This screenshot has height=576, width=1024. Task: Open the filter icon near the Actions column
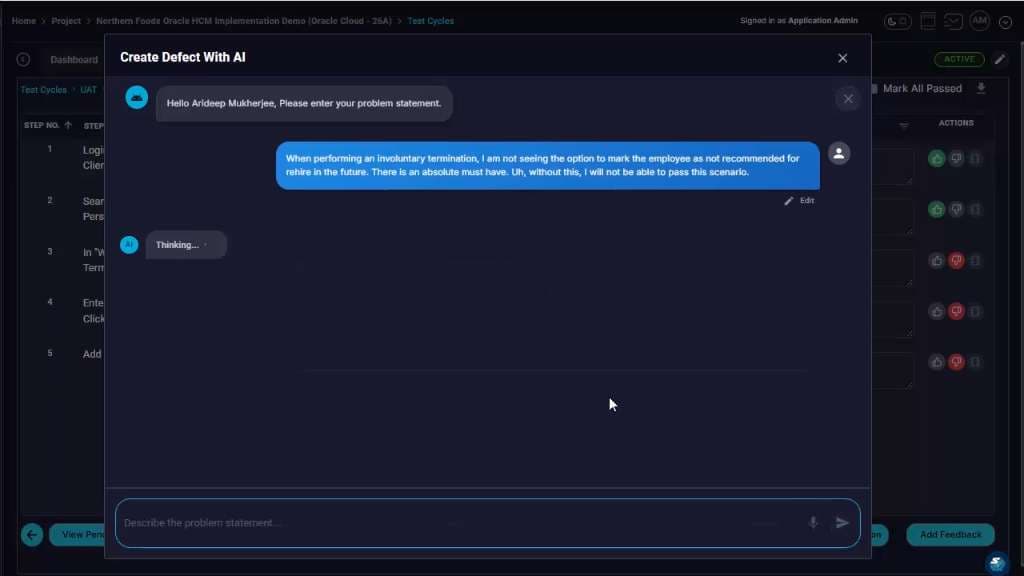[903, 125]
